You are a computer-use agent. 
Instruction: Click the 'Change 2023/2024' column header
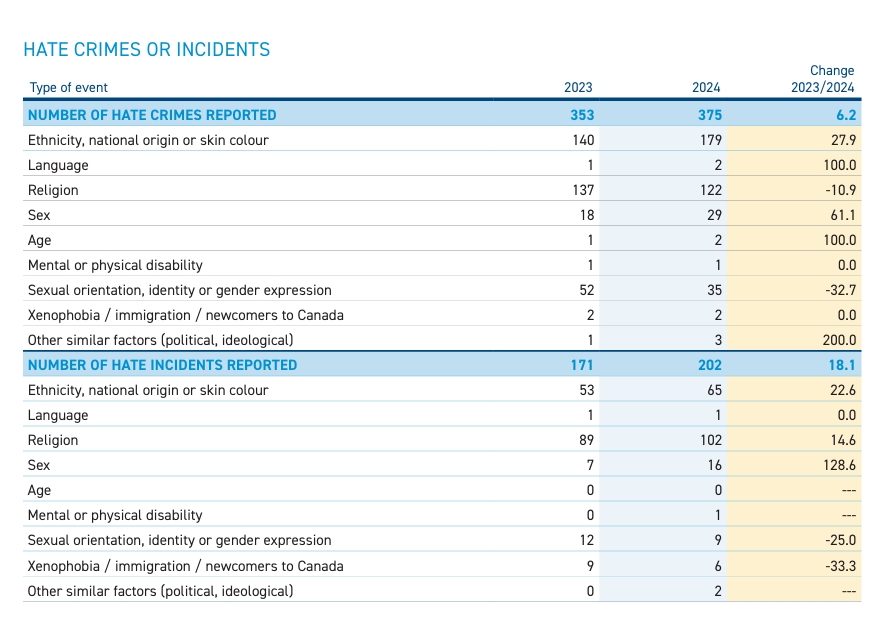pyautogui.click(x=823, y=79)
